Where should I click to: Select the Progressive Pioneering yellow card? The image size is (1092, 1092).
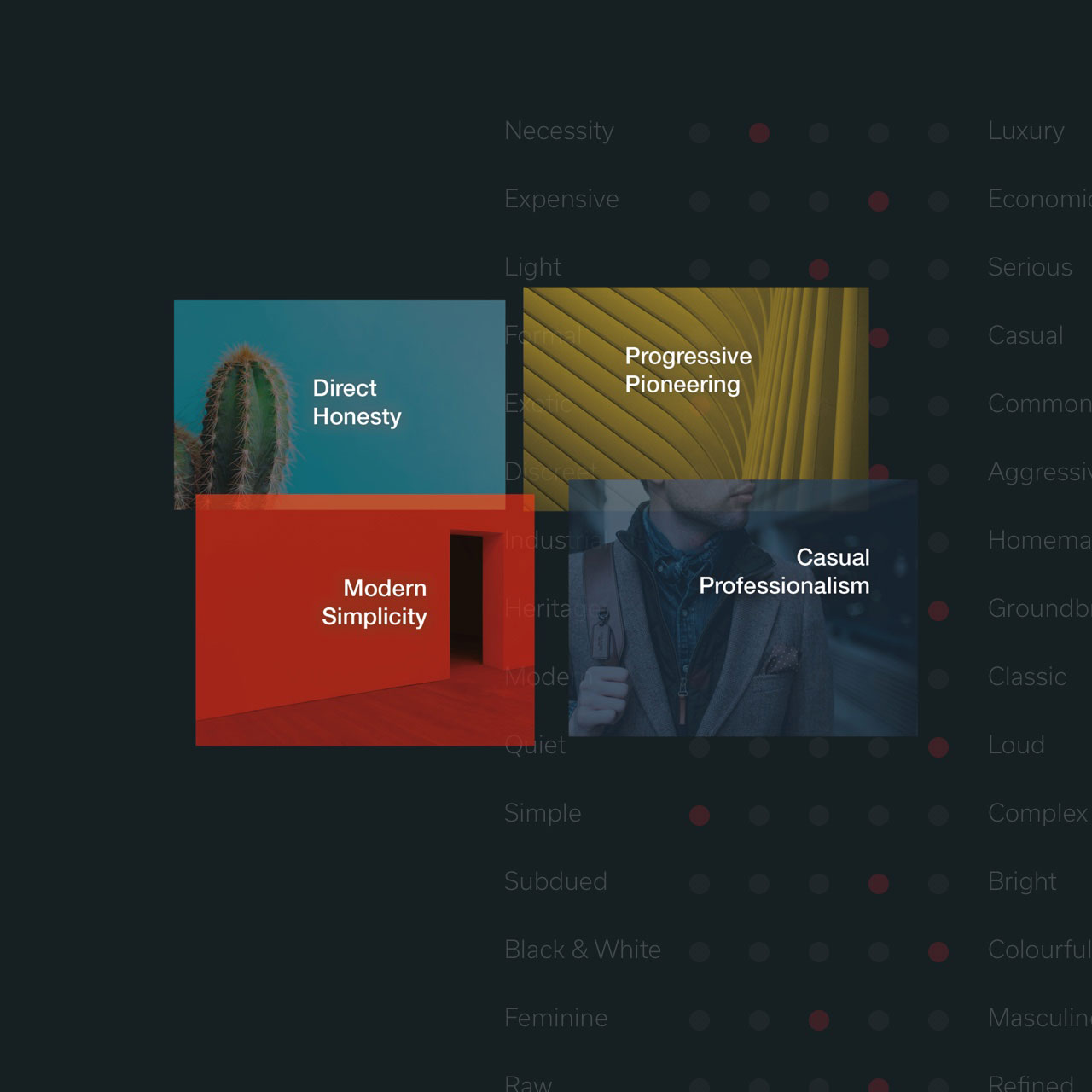click(x=695, y=375)
